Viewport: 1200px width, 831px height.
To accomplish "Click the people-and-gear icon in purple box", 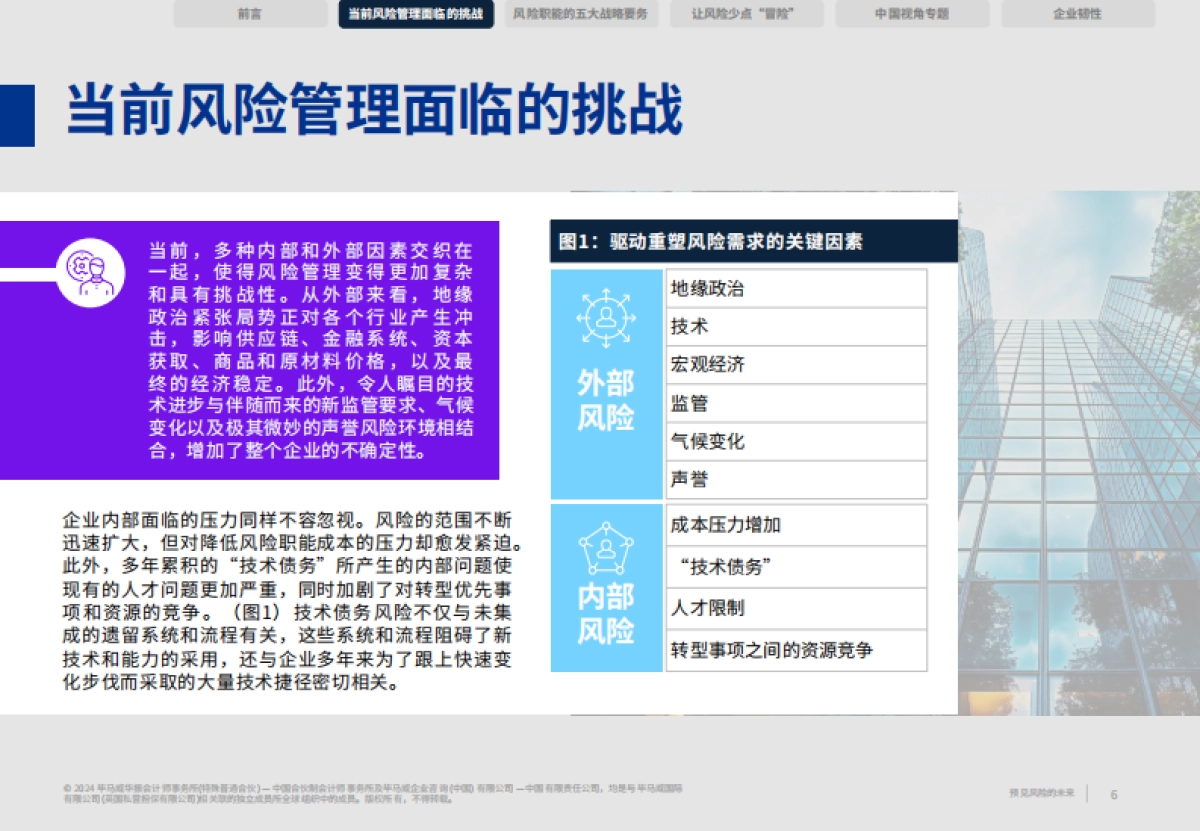I will [90, 272].
